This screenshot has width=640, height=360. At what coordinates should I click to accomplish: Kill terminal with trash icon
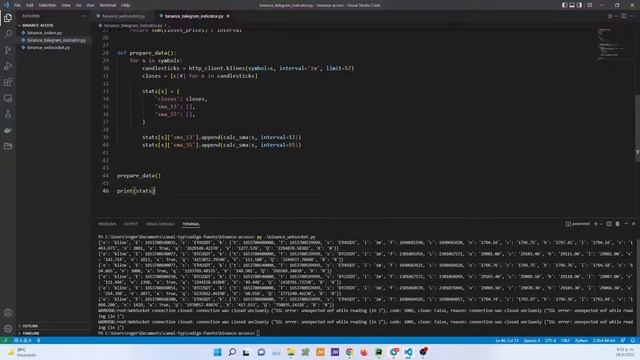618,224
